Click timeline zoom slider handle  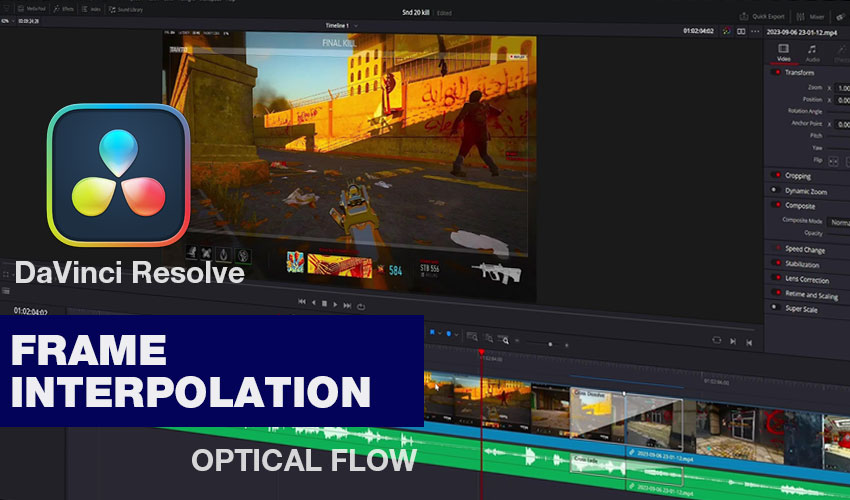click(x=550, y=344)
